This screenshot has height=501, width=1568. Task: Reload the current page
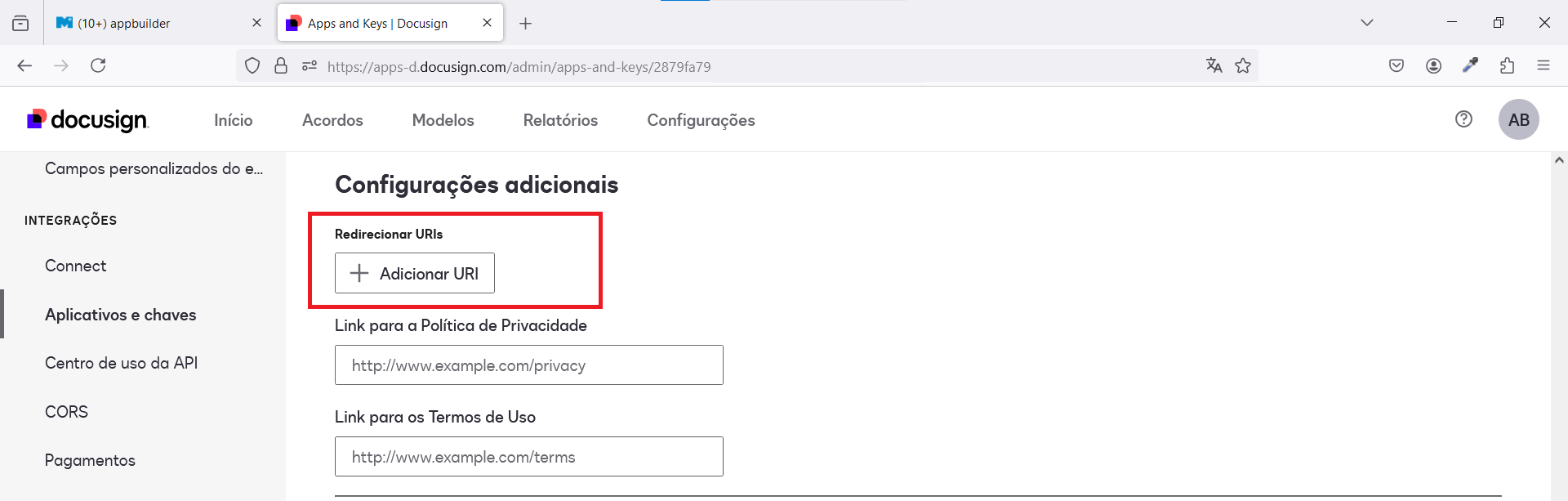[98, 65]
